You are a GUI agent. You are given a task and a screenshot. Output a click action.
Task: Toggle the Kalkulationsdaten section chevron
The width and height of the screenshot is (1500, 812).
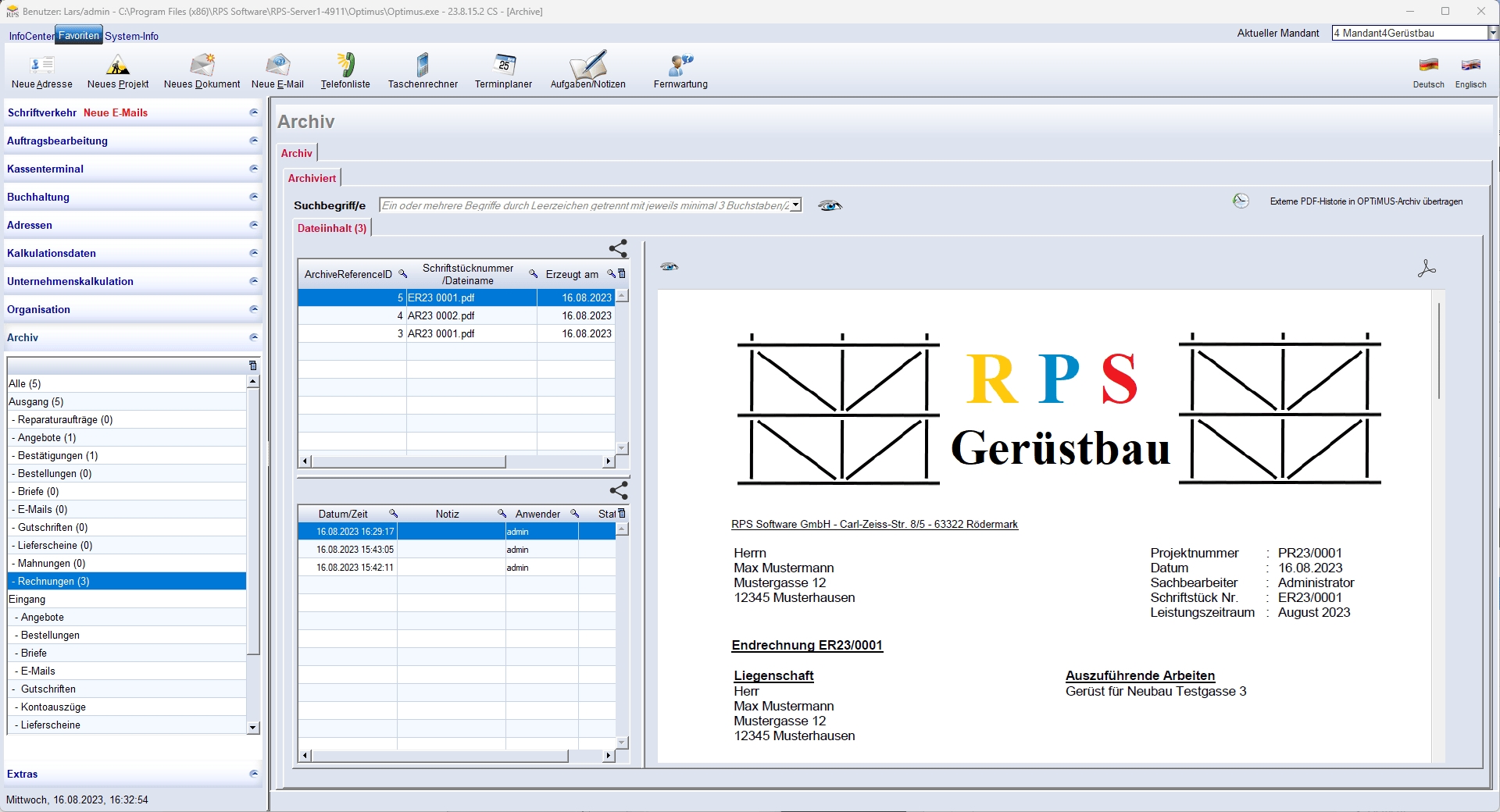click(253, 253)
